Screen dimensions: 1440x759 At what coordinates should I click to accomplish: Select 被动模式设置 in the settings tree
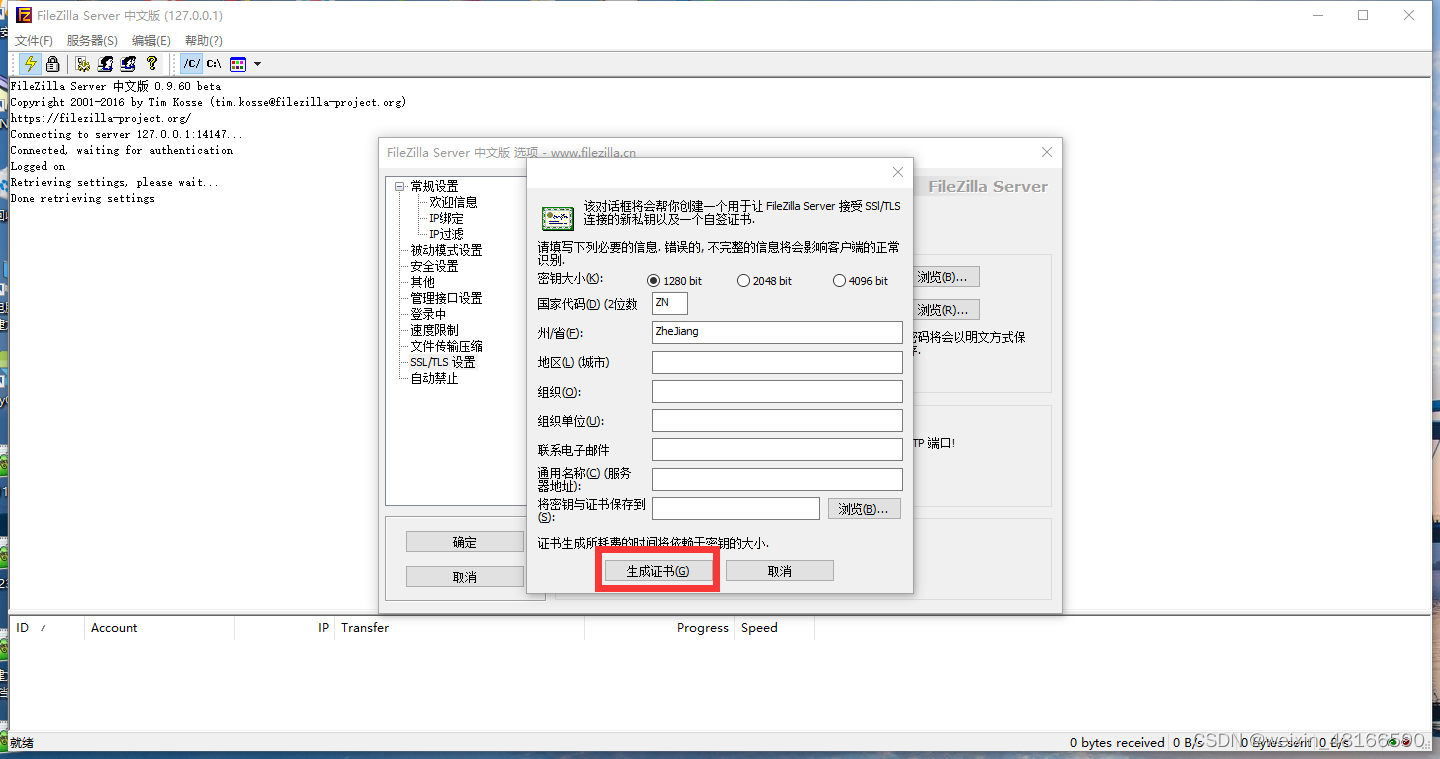tap(446, 250)
